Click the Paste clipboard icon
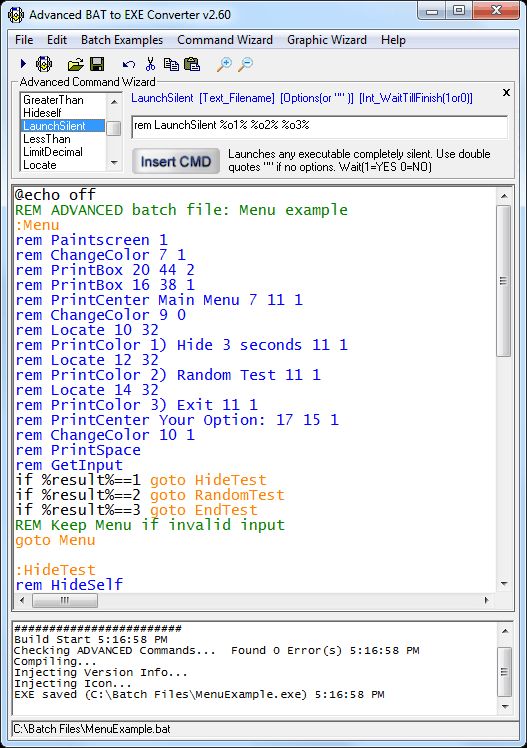 (192, 64)
